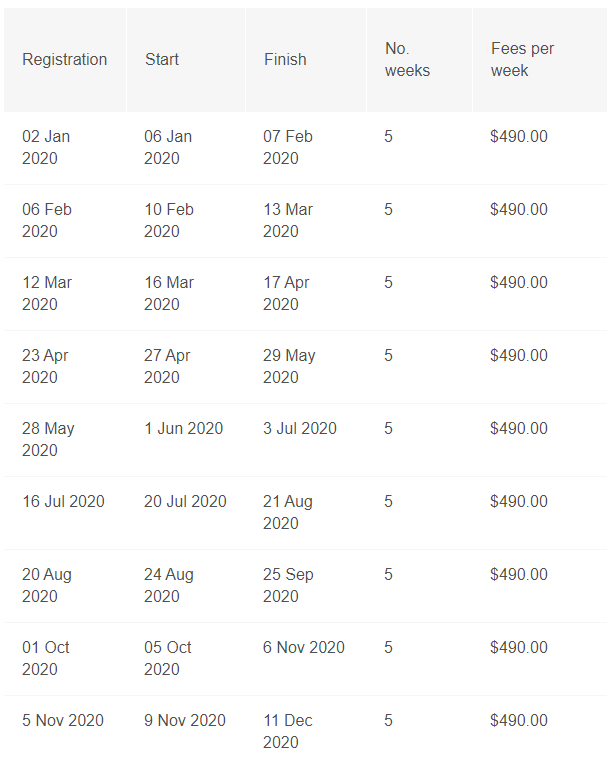Click the 13 Mar 2020 finish date
610x765 pixels.
[288, 220]
